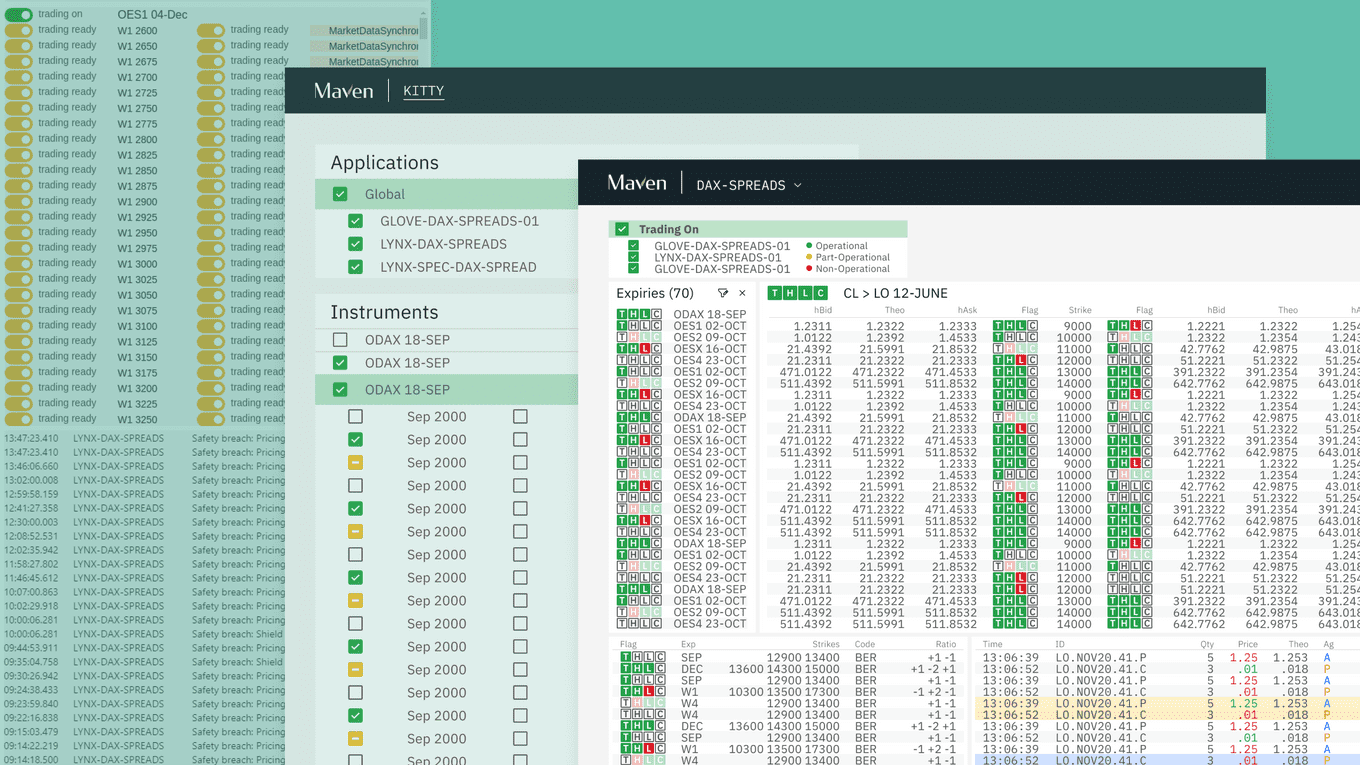Click the L flag left of CL > LO 12-JUNE
Image resolution: width=1360 pixels, height=765 pixels.
click(x=805, y=293)
